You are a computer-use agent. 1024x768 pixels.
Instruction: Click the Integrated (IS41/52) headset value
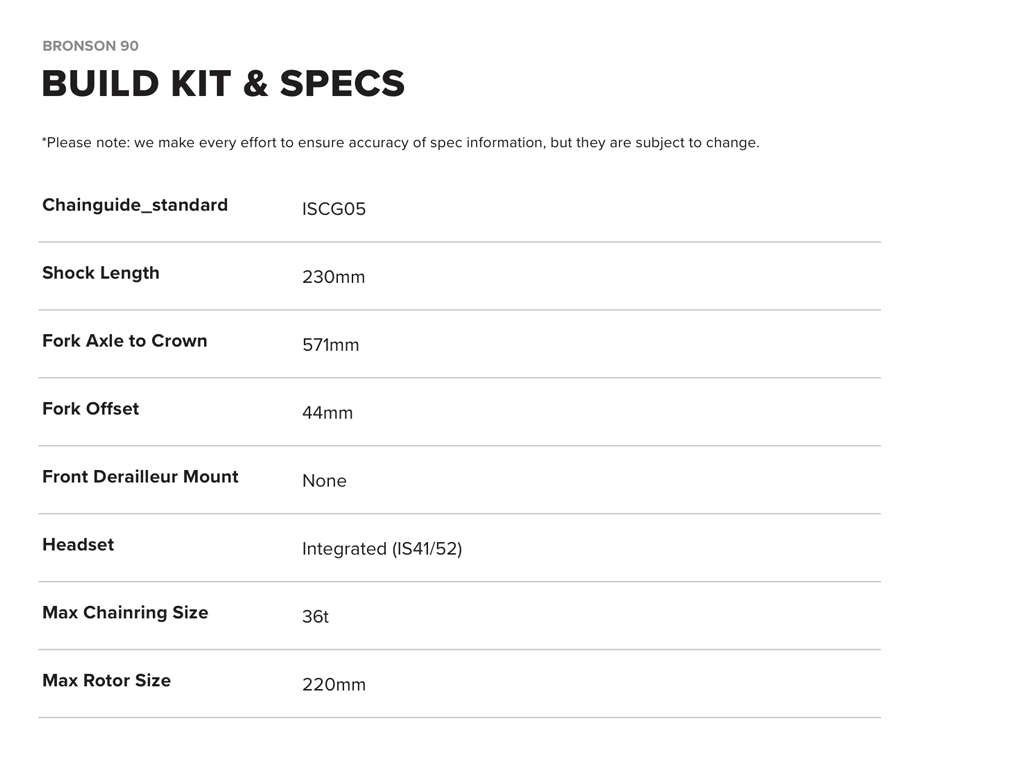coord(382,549)
